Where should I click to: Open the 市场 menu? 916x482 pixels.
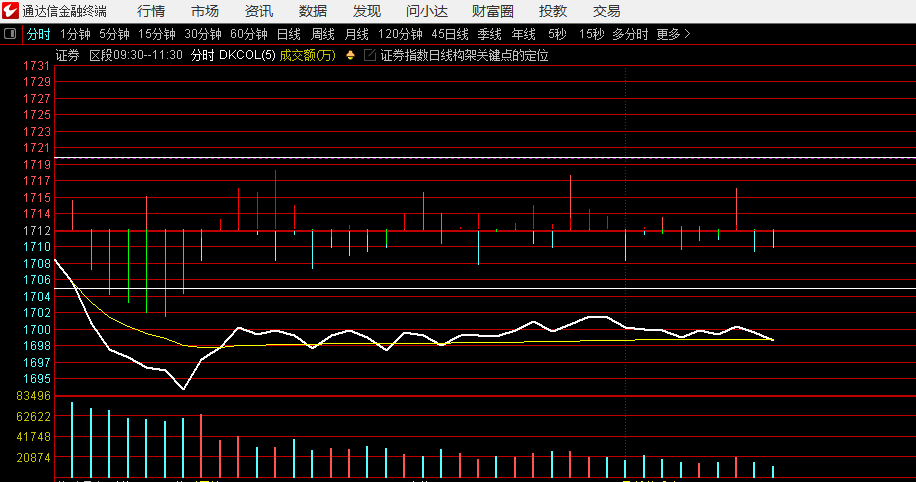pyautogui.click(x=205, y=11)
